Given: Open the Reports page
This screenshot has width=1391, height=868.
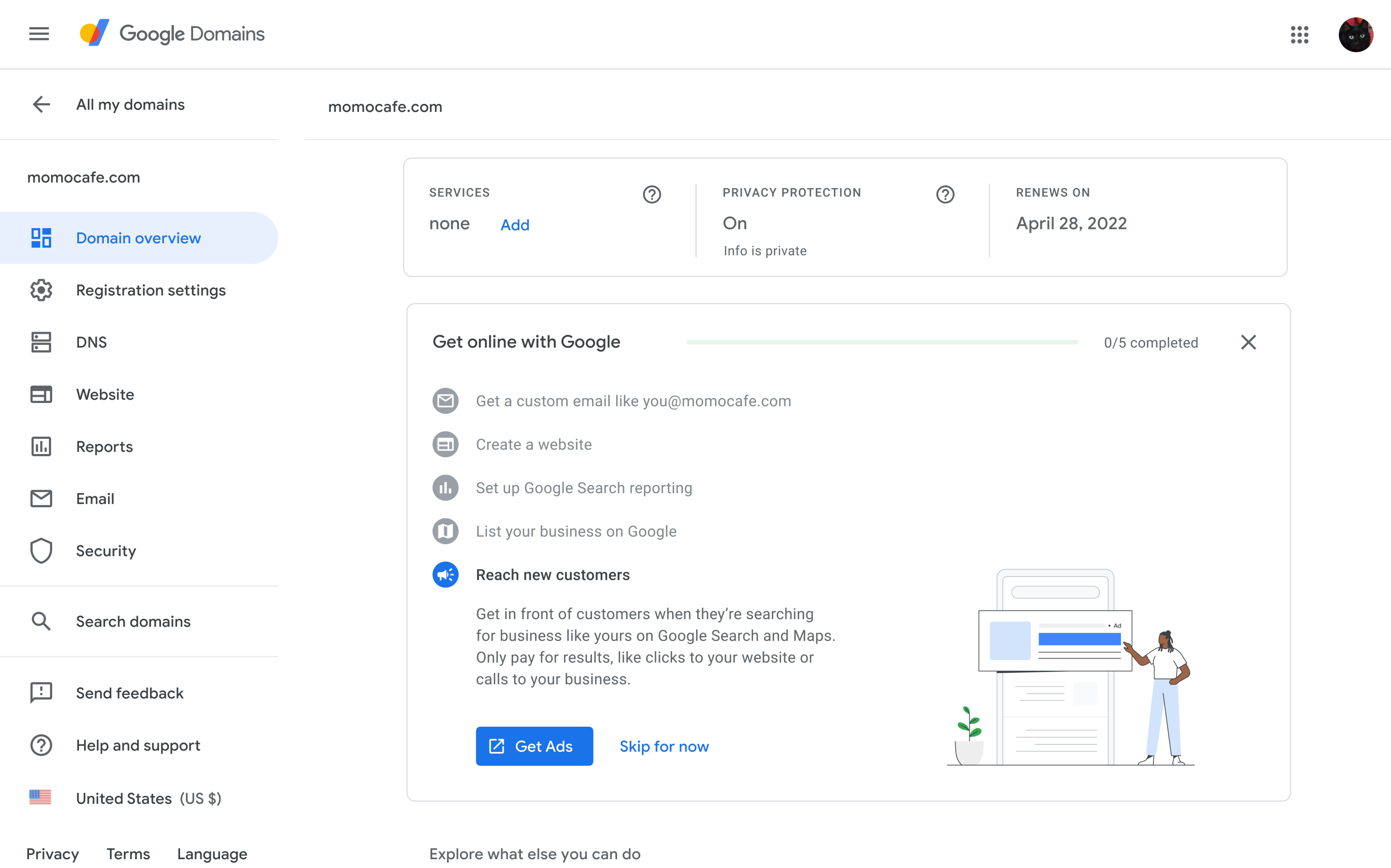Looking at the screenshot, I should coord(139,447).
